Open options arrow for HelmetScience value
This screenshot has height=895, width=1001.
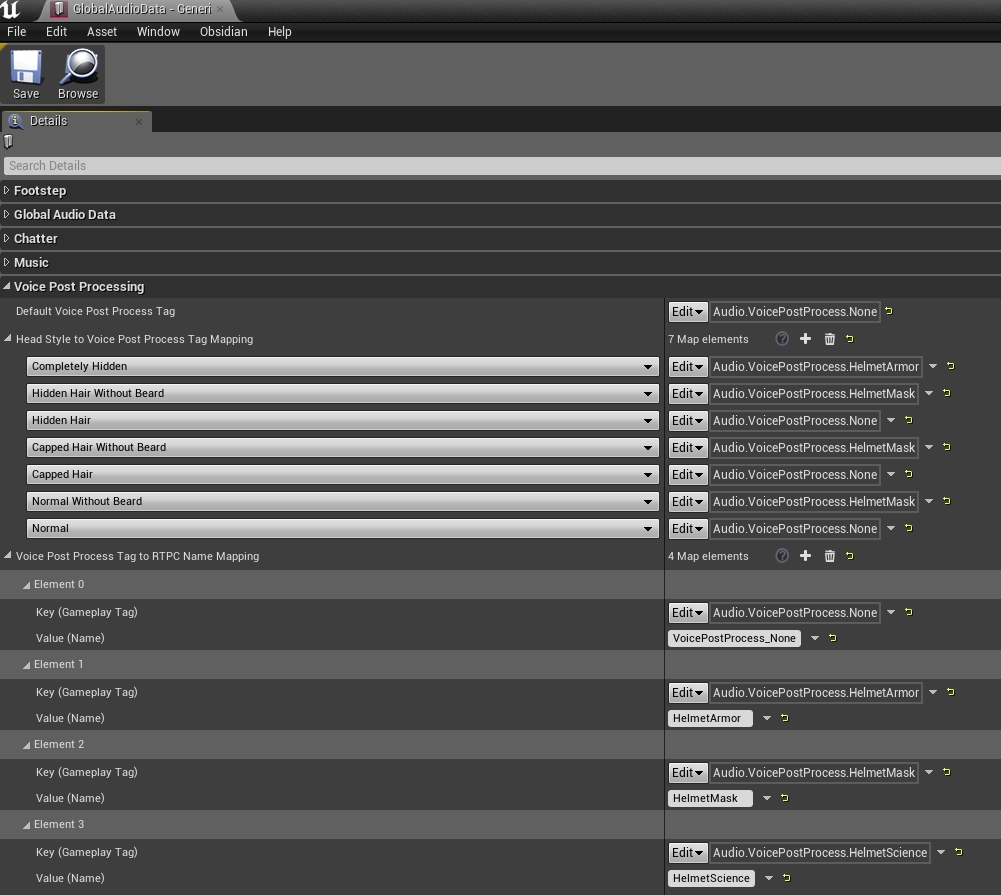tap(769, 878)
